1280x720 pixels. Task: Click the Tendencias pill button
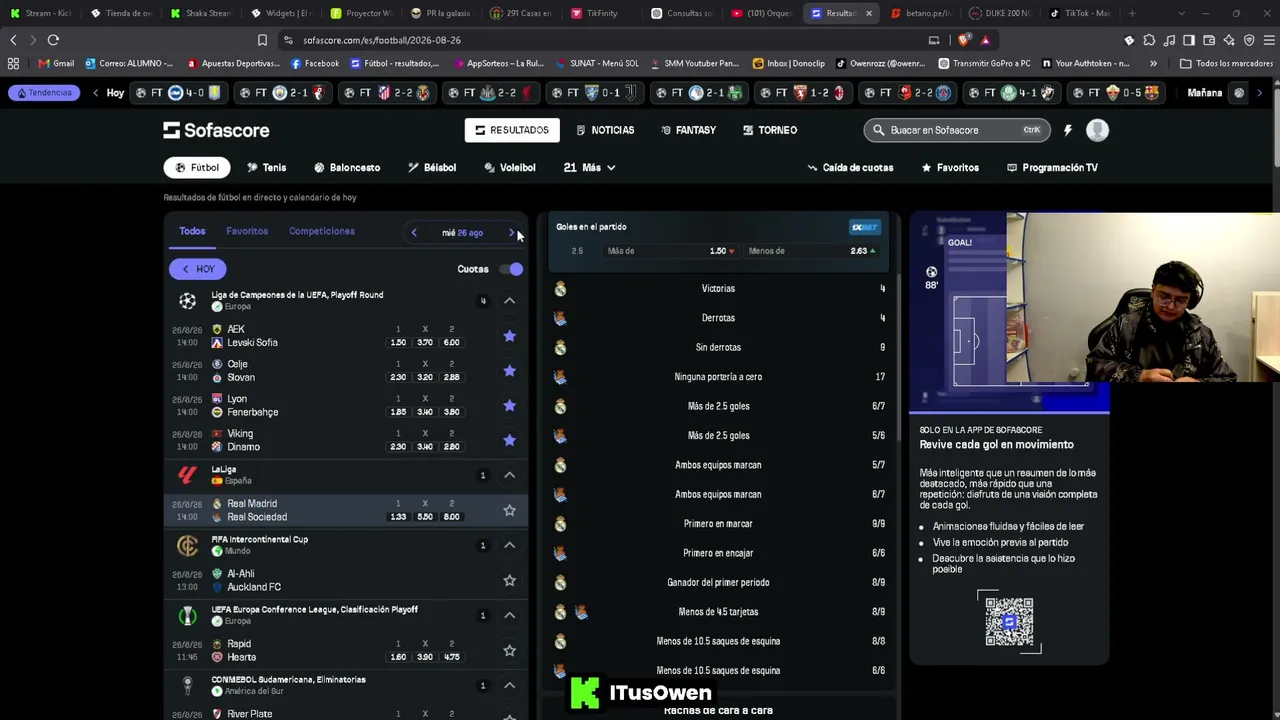click(x=44, y=93)
